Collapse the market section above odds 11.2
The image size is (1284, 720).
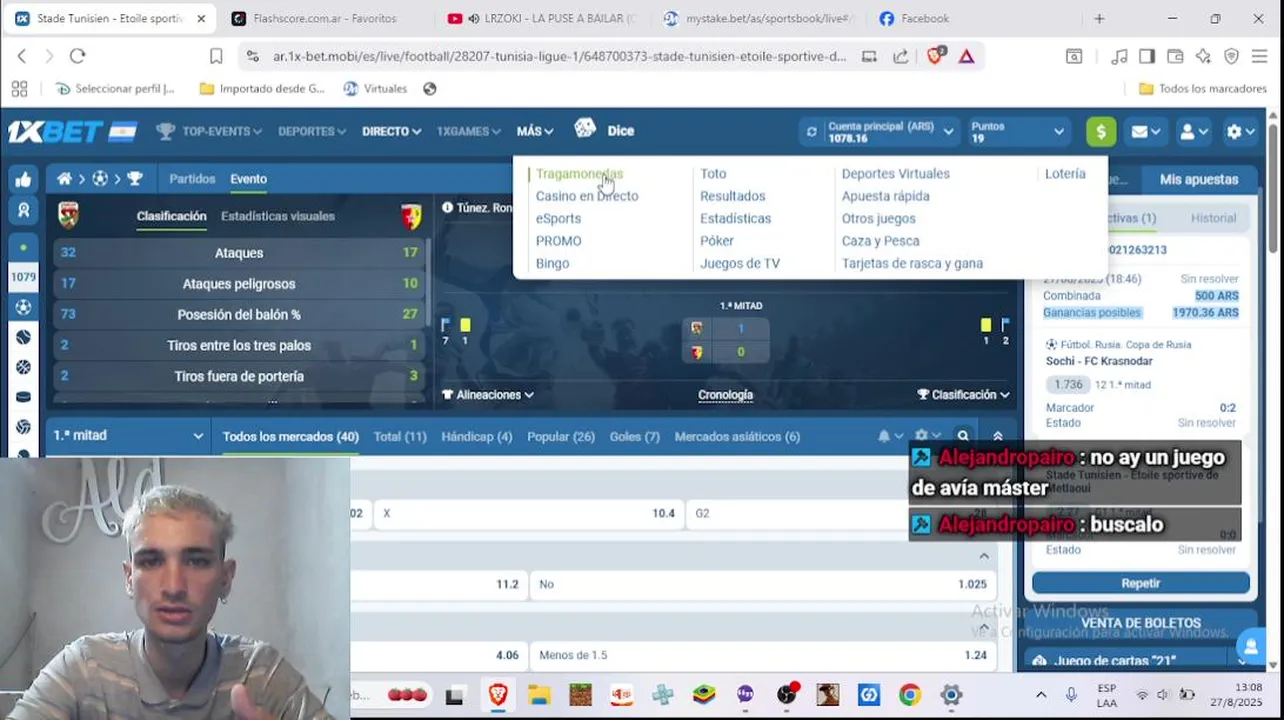point(984,556)
